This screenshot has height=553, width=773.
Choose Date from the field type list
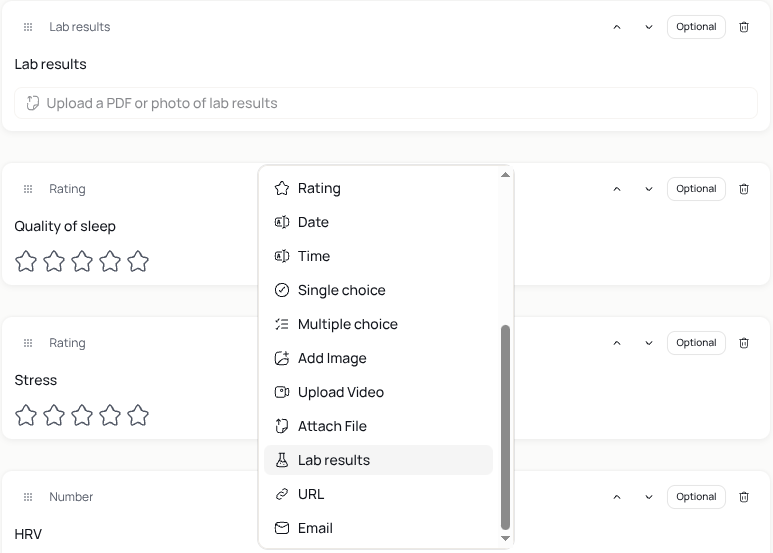point(378,222)
